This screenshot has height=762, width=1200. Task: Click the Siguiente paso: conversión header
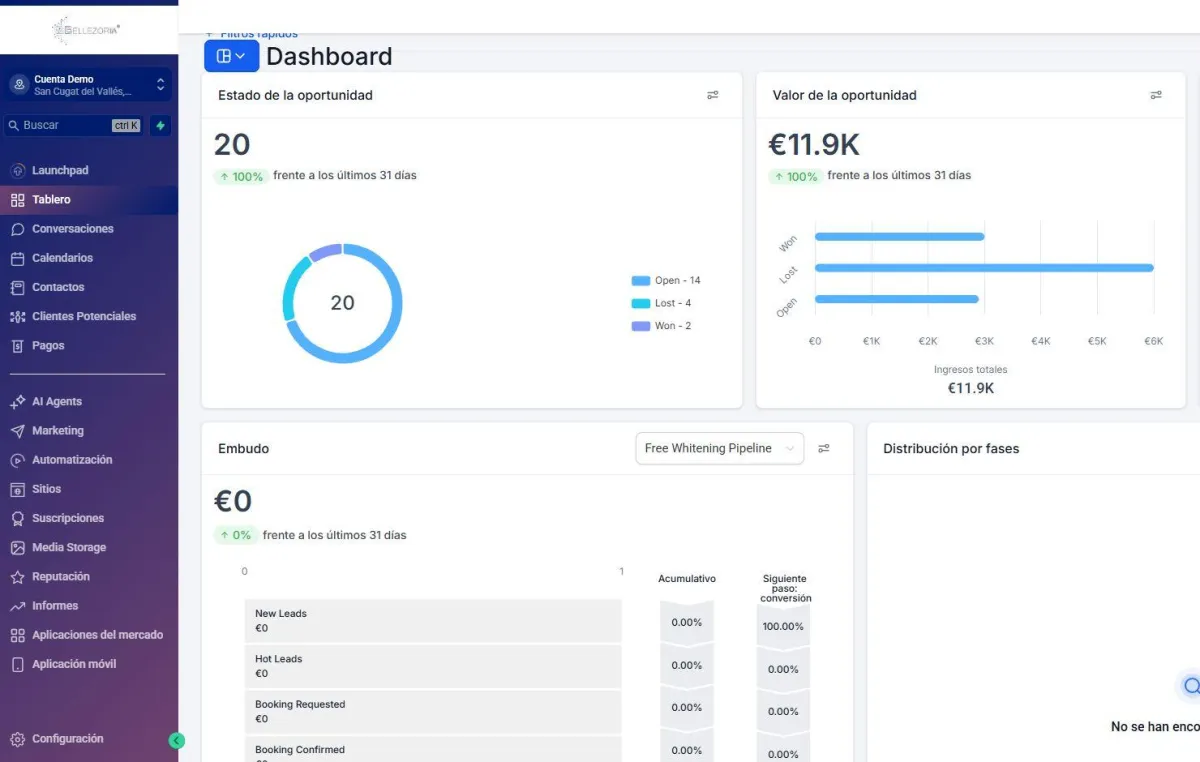pyautogui.click(x=785, y=588)
